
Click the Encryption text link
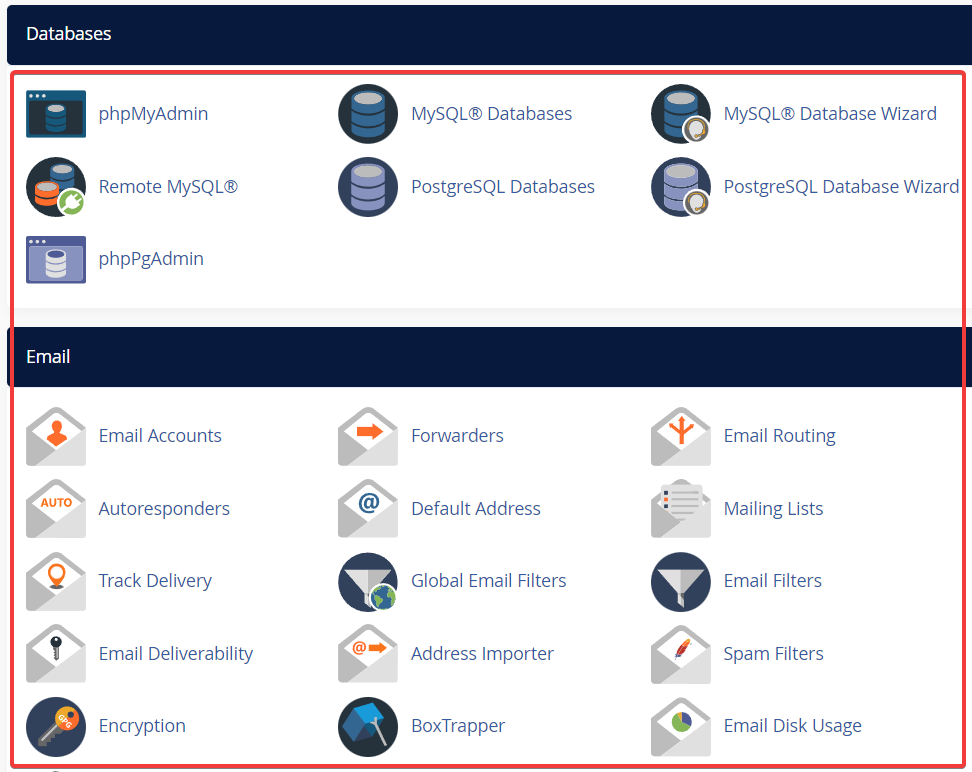click(x=142, y=726)
